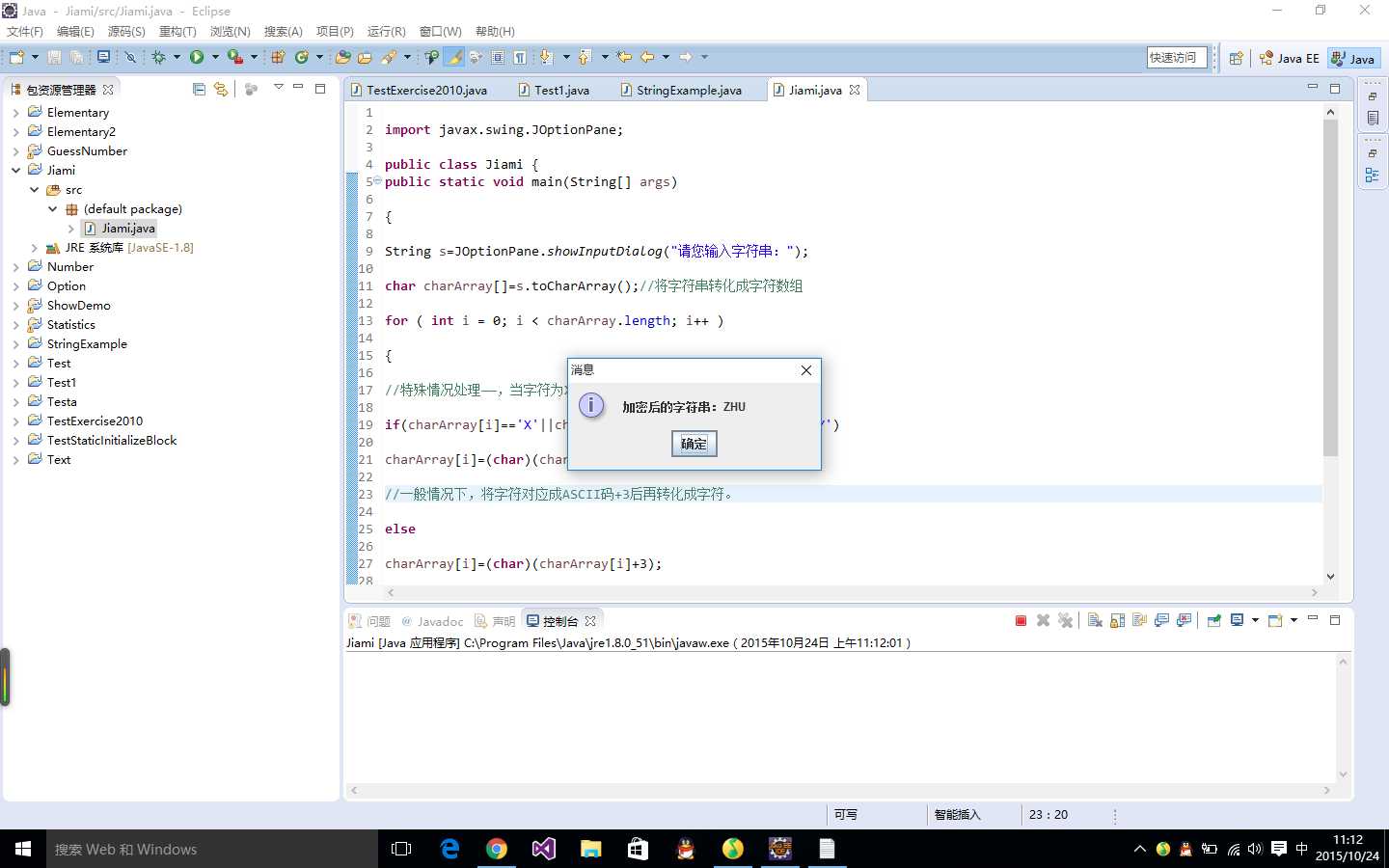This screenshot has height=868, width=1389.
Task: Toggle Mark Occurrences highlighter in toolbar
Action: click(x=453, y=58)
